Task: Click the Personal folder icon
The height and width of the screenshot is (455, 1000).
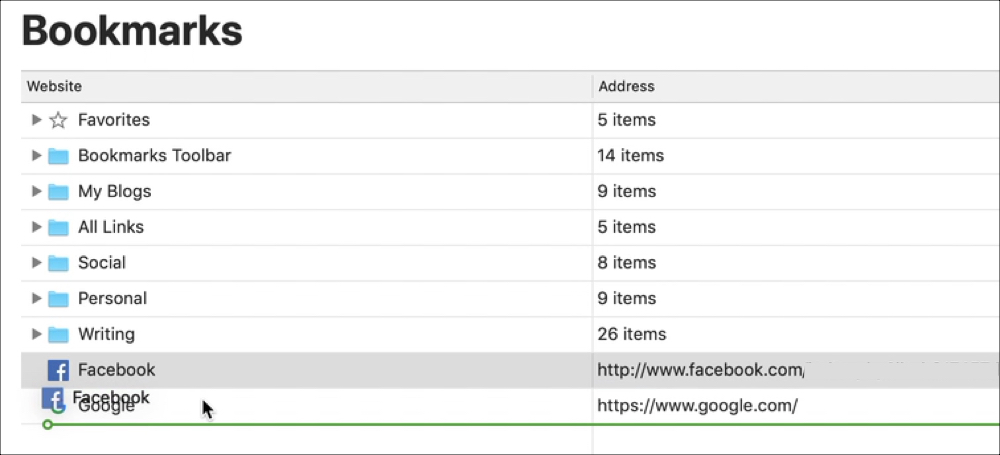Action: click(x=58, y=299)
